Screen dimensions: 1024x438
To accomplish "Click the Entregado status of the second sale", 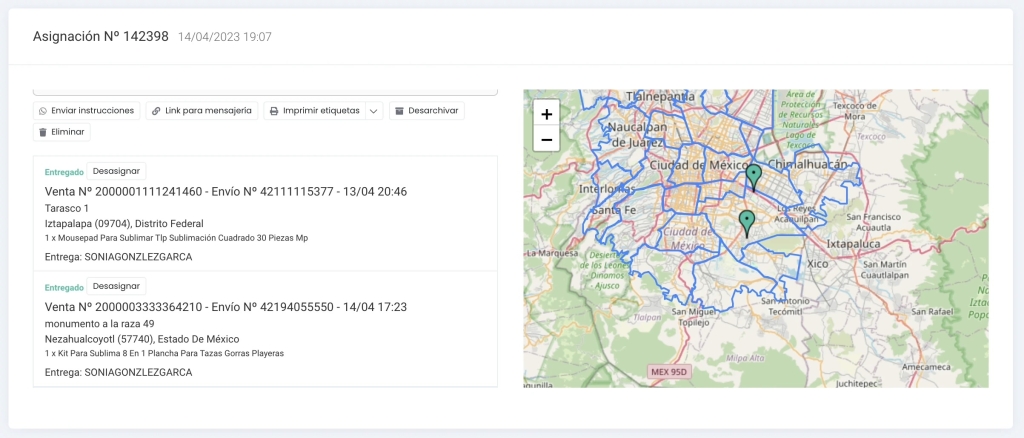I will pos(64,286).
